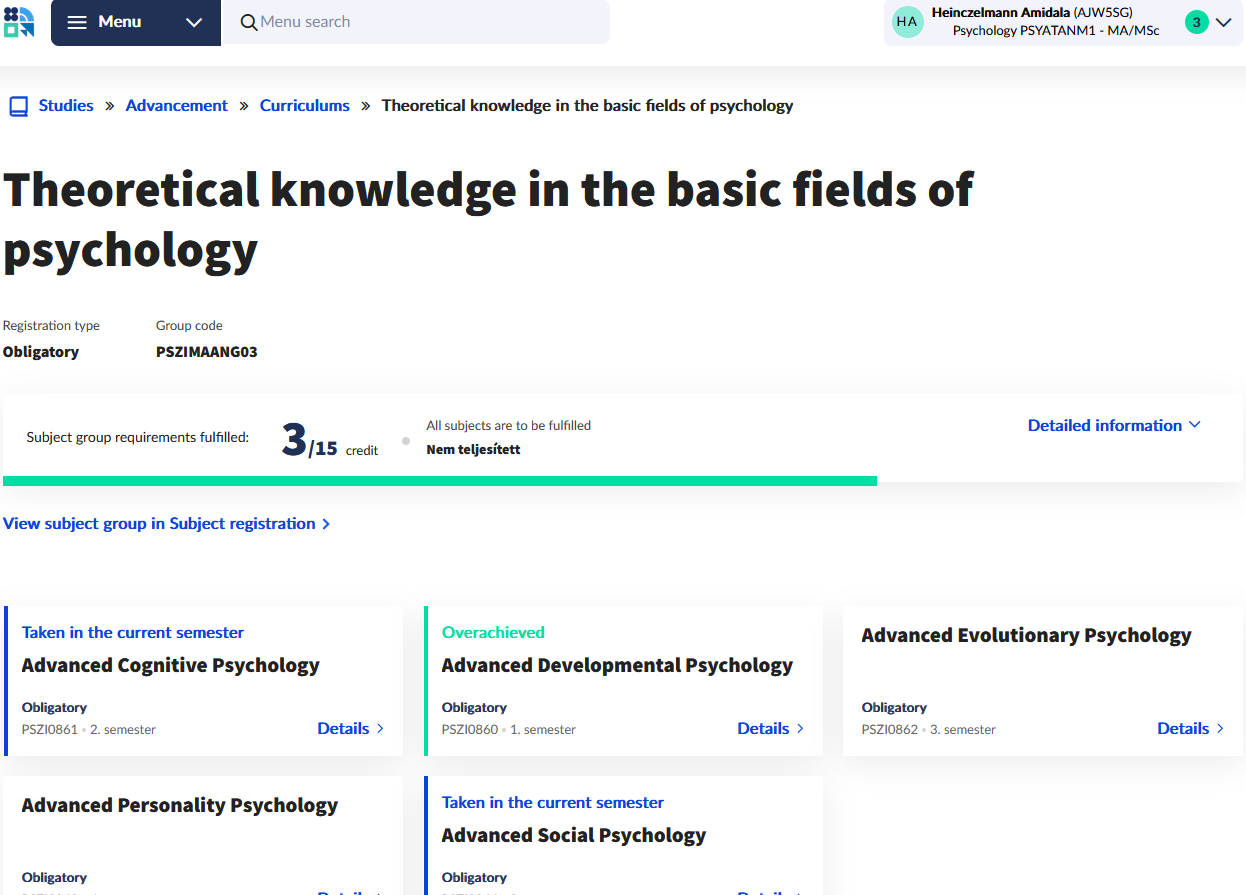Image resolution: width=1246 pixels, height=895 pixels.
Task: Click the HA user avatar
Action: (907, 22)
